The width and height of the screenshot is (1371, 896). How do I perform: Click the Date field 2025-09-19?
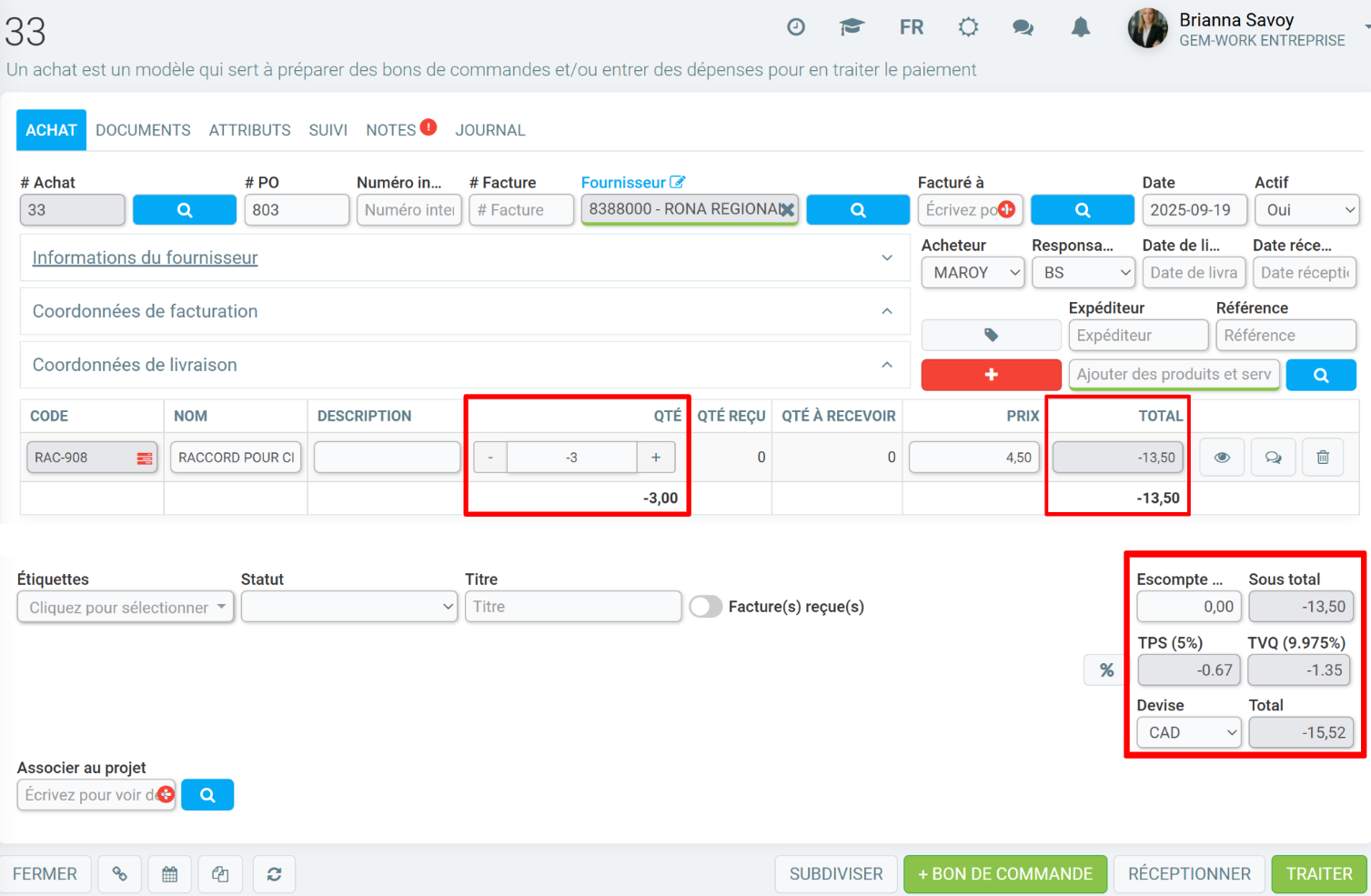click(x=1195, y=209)
